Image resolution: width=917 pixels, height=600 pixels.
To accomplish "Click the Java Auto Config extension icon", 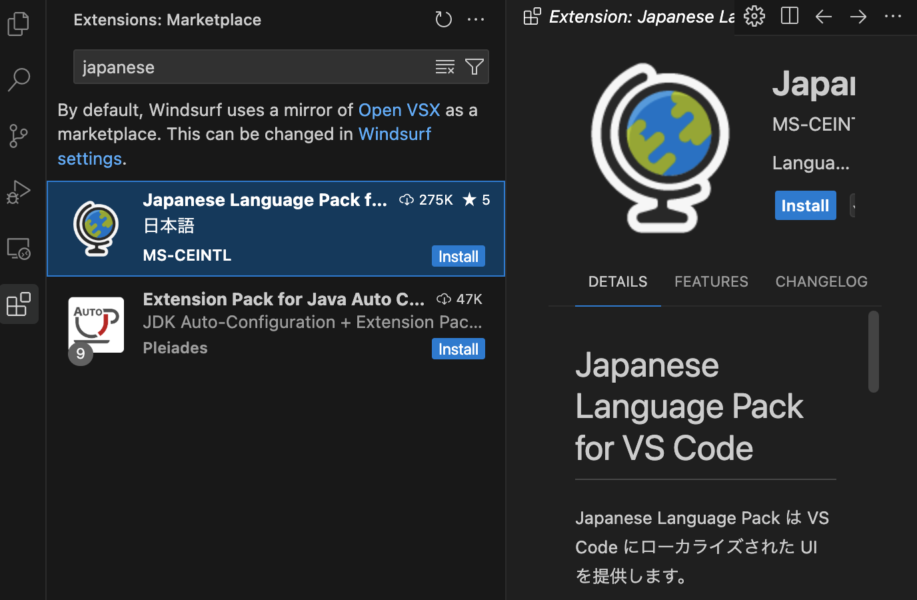I will click(96, 325).
